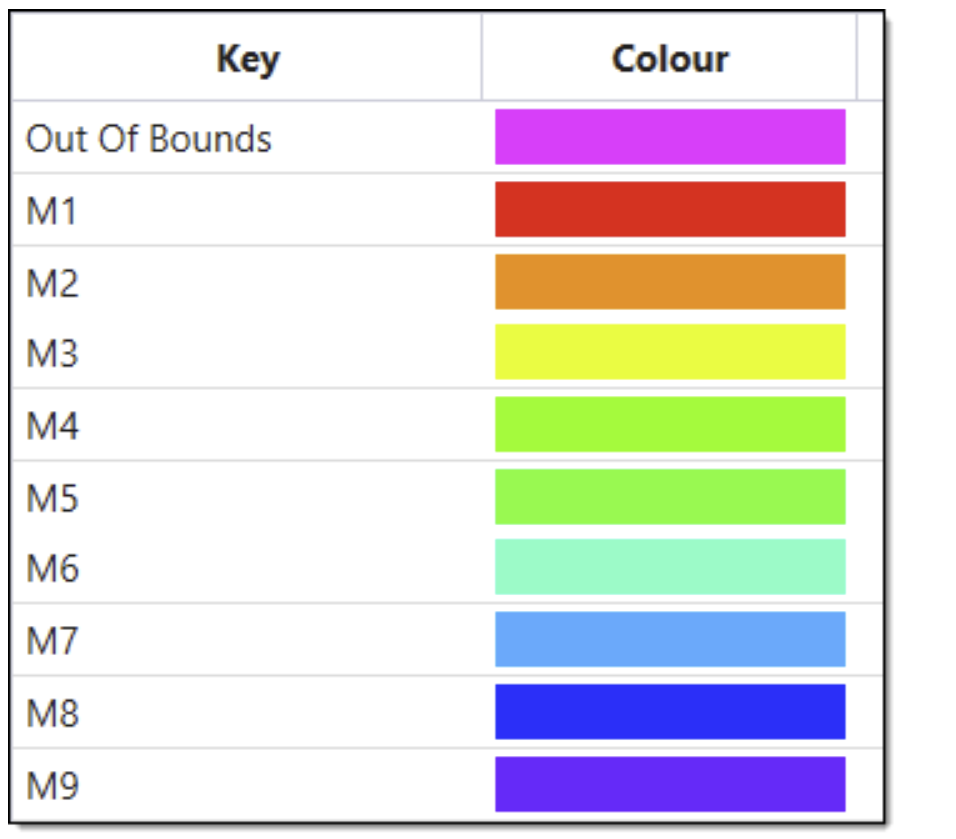Click the M3 key label
Viewport: 956px width, 839px height.
52,353
